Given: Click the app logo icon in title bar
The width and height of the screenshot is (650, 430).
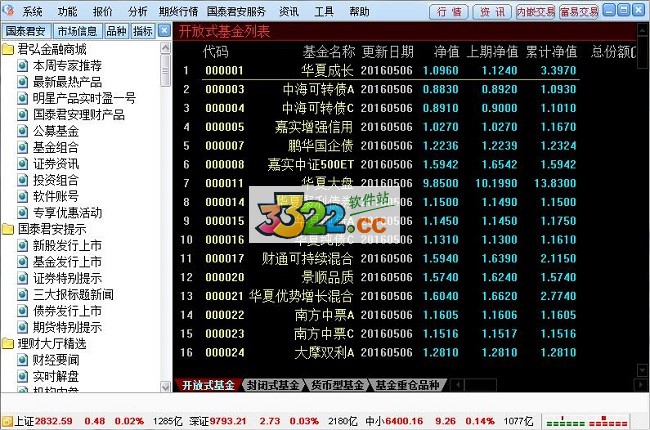Looking at the screenshot, I should pyautogui.click(x=8, y=11).
